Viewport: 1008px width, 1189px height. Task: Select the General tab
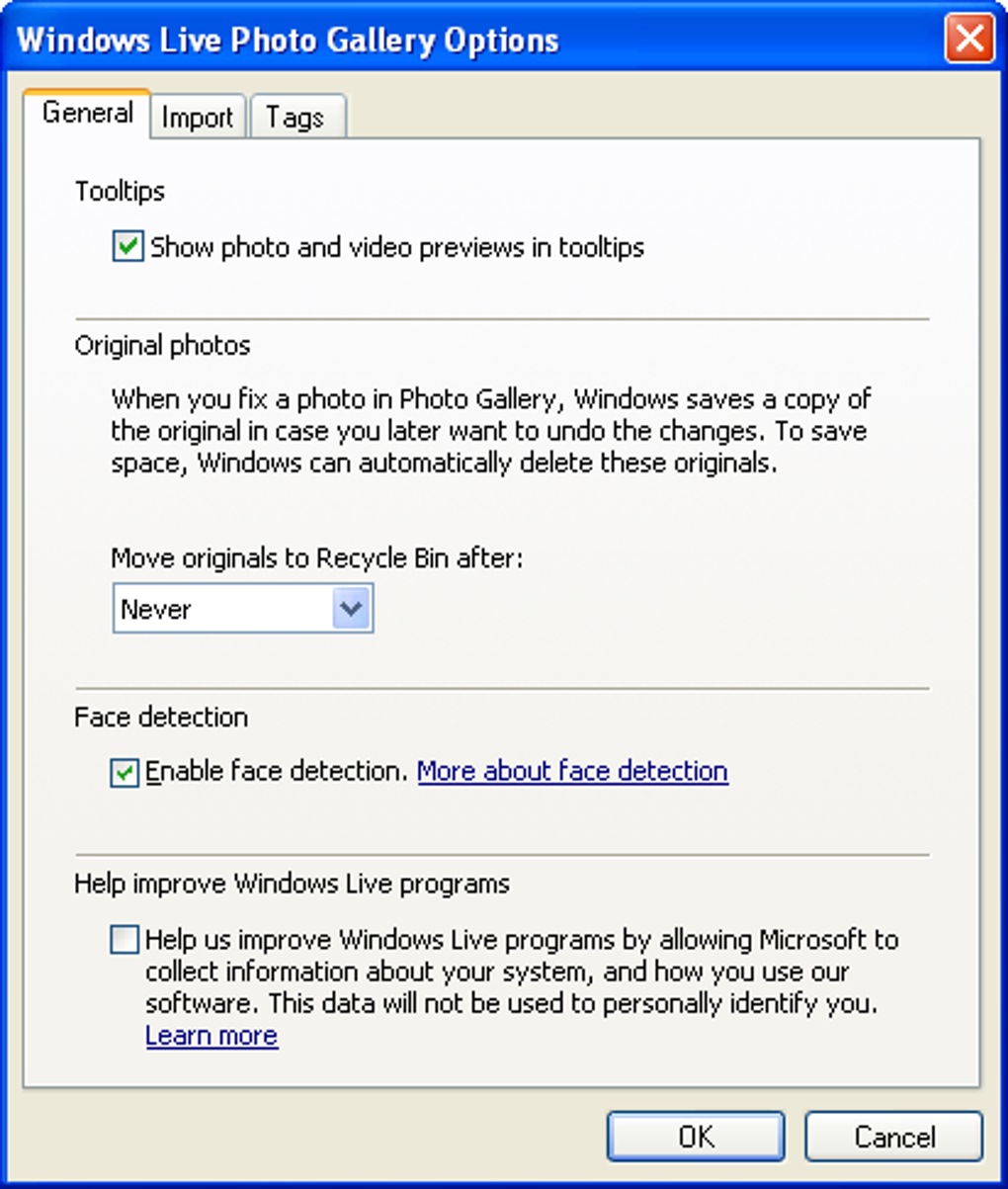point(87,113)
